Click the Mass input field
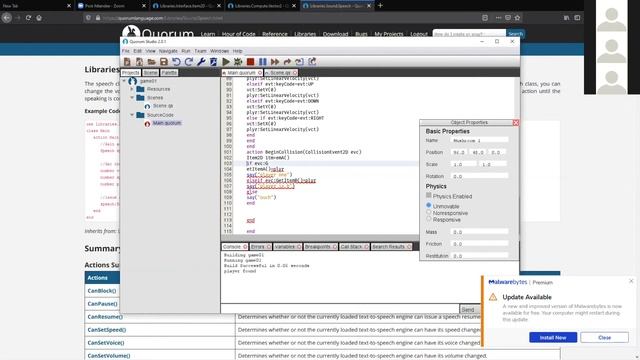The width and height of the screenshot is (640, 360). pos(480,231)
